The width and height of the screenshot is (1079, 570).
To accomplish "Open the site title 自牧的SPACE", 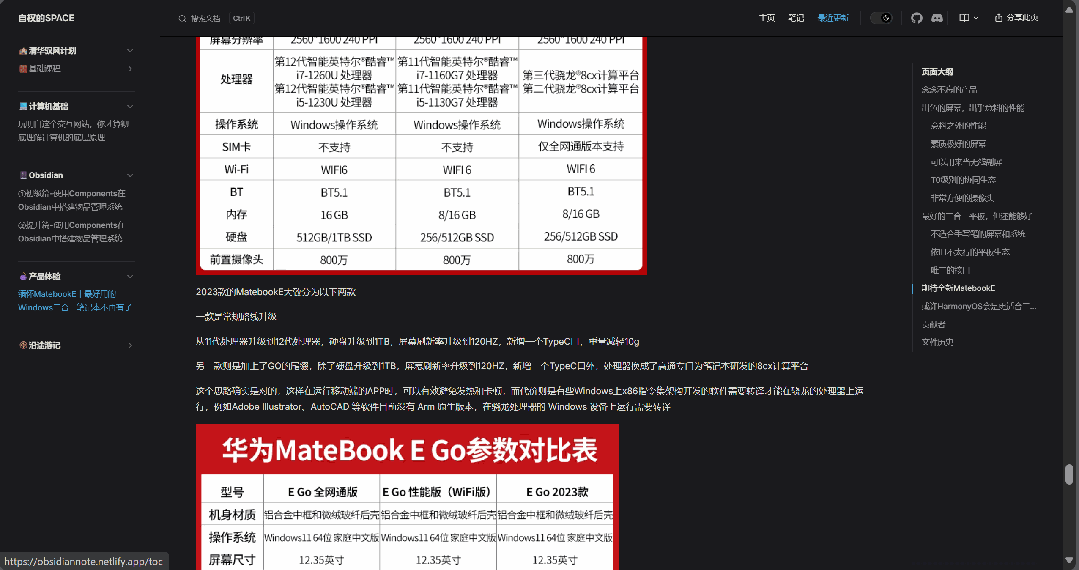I will (46, 18).
